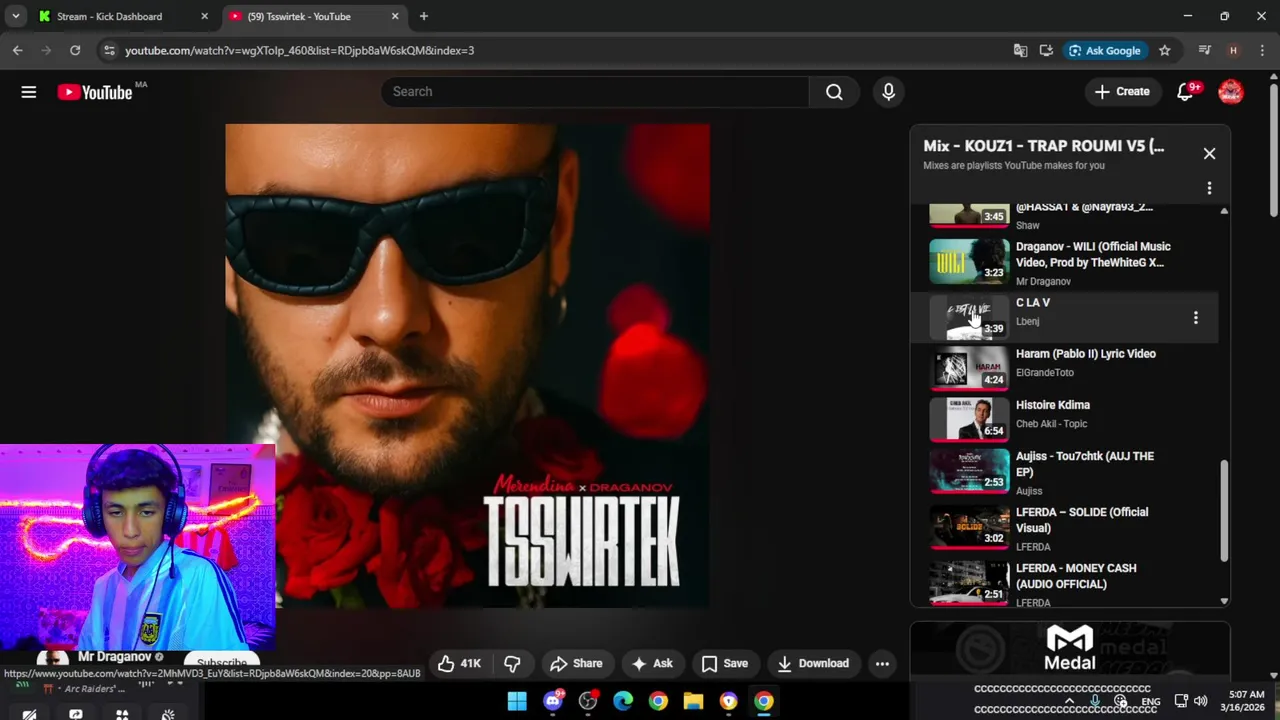Bookmark this page with the star

pyautogui.click(x=1164, y=50)
